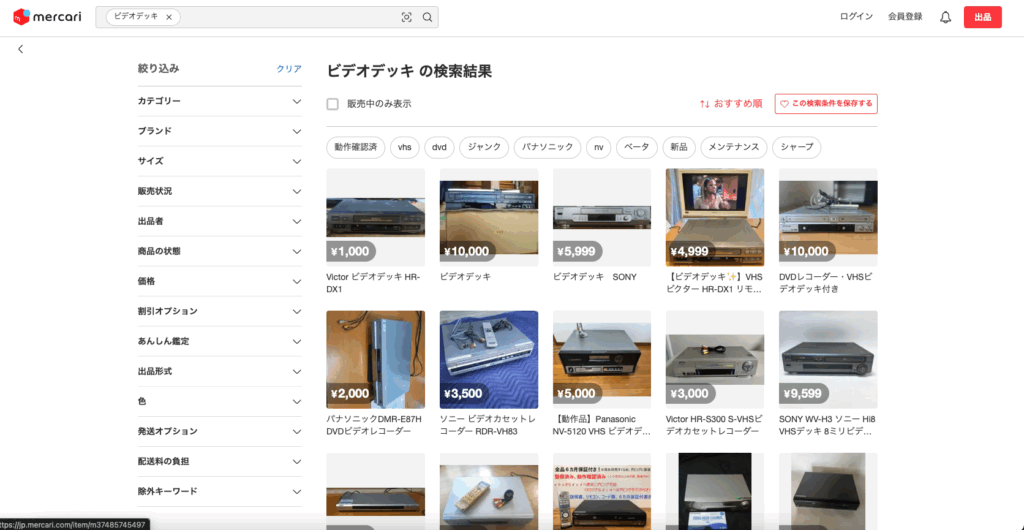Click title text 'DVDレコーダー・VHSビデオデッキ付き'
This screenshot has width=1024, height=530.
tap(826, 283)
